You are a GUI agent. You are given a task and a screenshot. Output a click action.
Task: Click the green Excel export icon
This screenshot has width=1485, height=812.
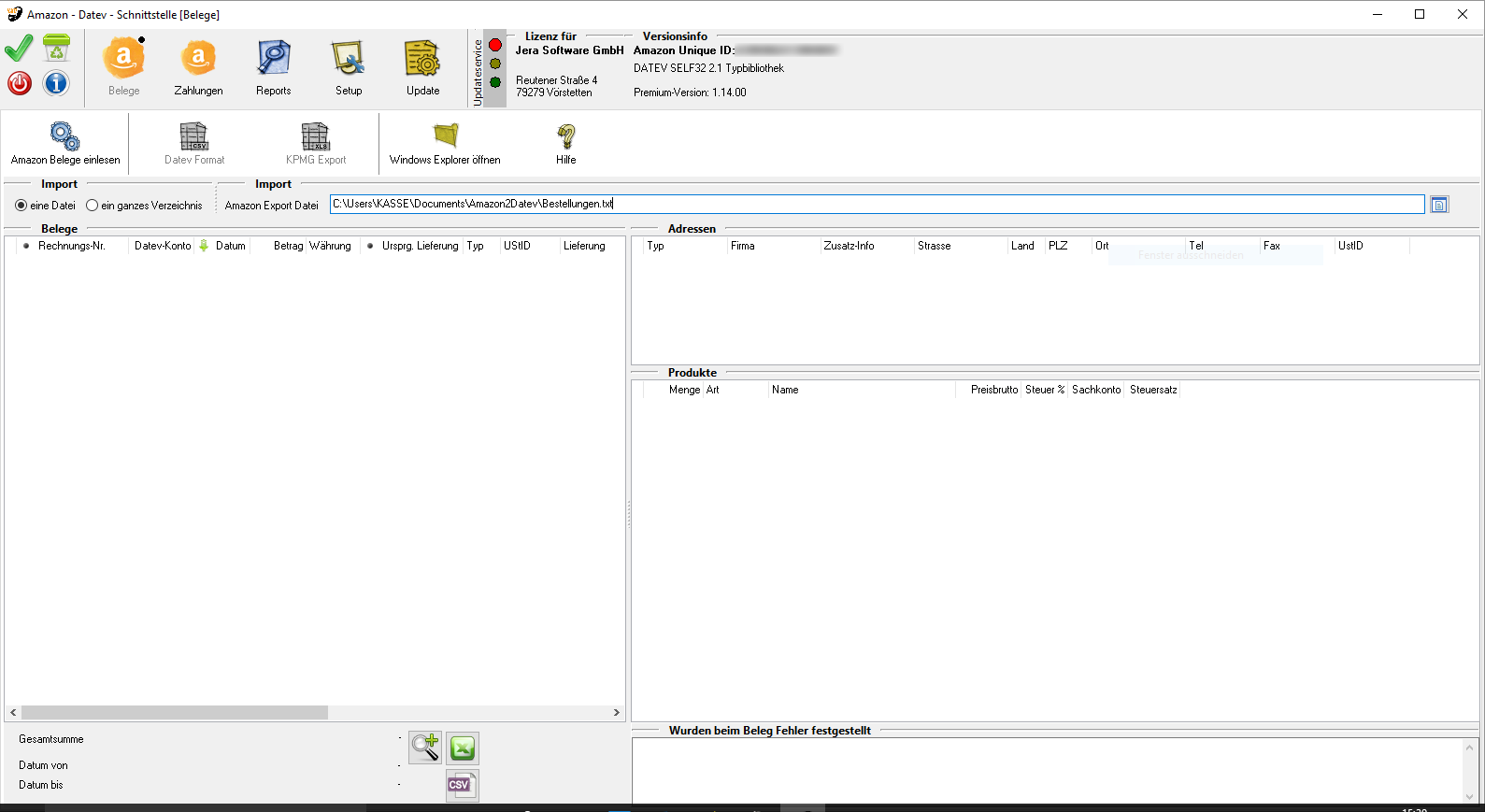[463, 748]
